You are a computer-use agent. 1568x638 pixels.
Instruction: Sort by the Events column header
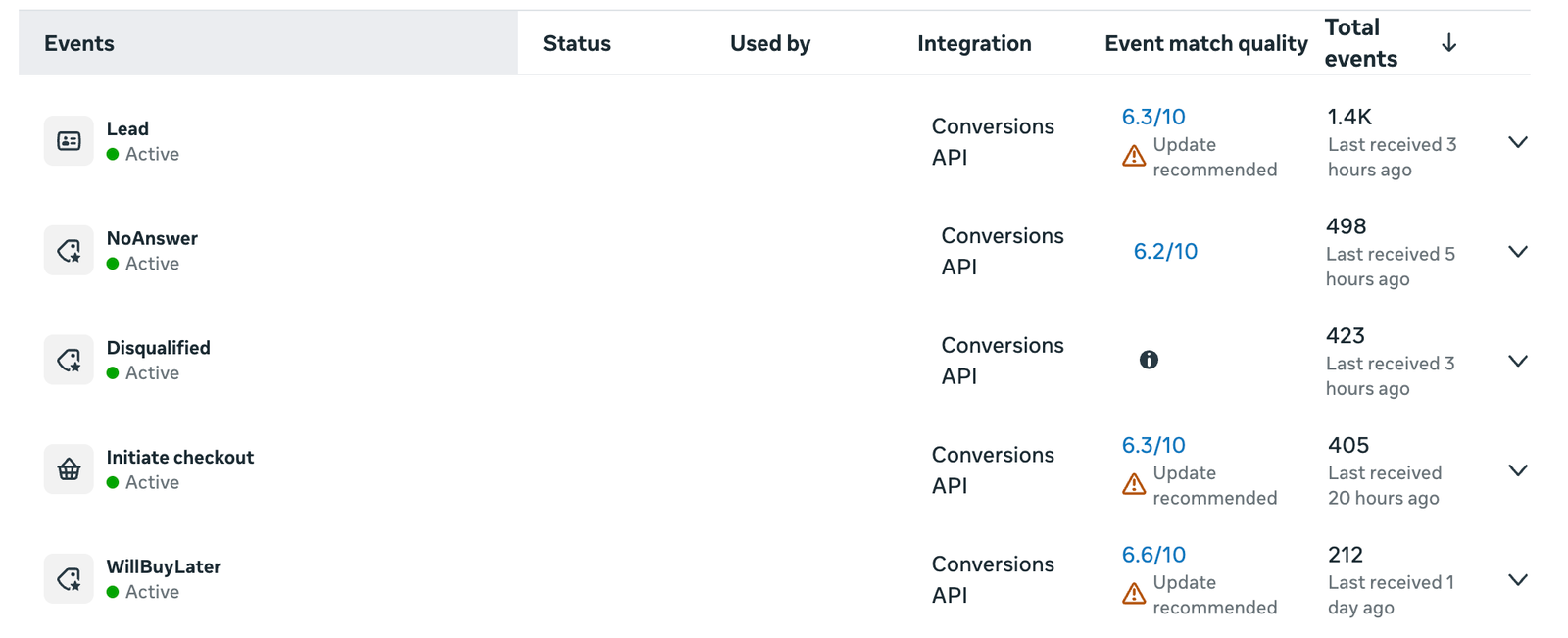[79, 43]
